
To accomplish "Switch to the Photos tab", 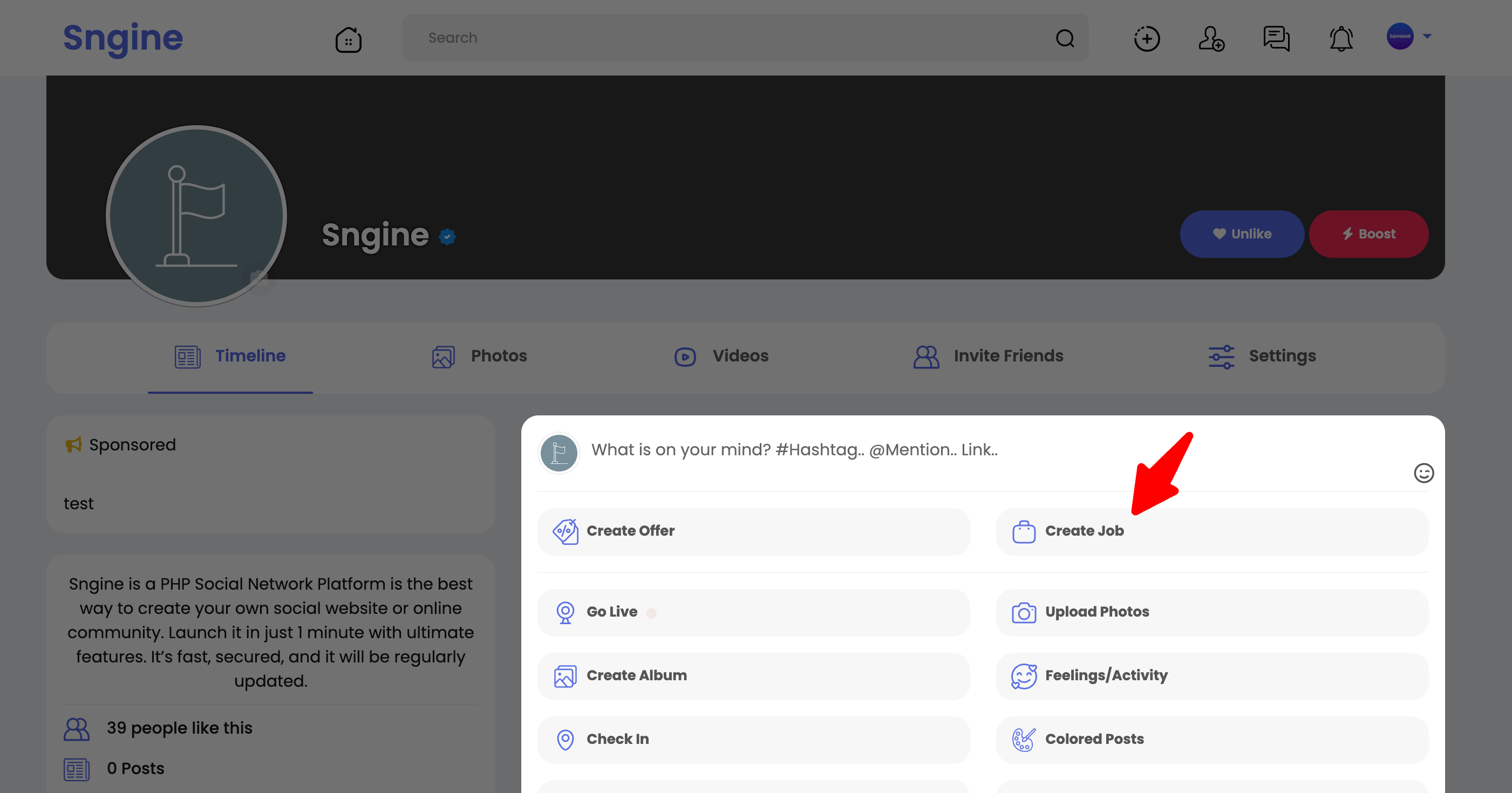I will [480, 356].
